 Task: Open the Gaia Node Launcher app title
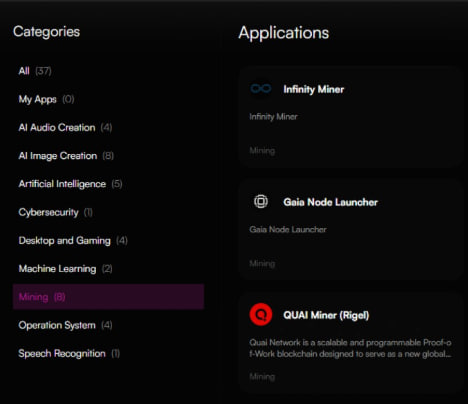(330, 202)
